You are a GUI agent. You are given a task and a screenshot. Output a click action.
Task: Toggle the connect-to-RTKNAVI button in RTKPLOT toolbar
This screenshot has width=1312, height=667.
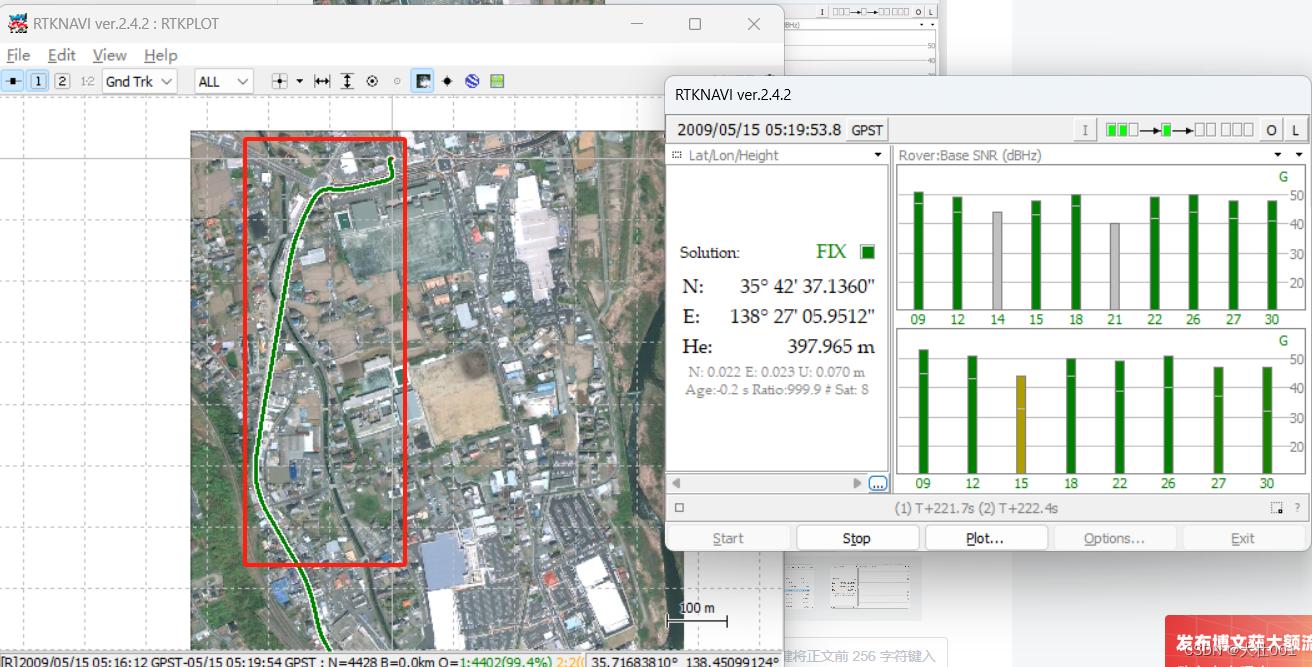click(14, 81)
